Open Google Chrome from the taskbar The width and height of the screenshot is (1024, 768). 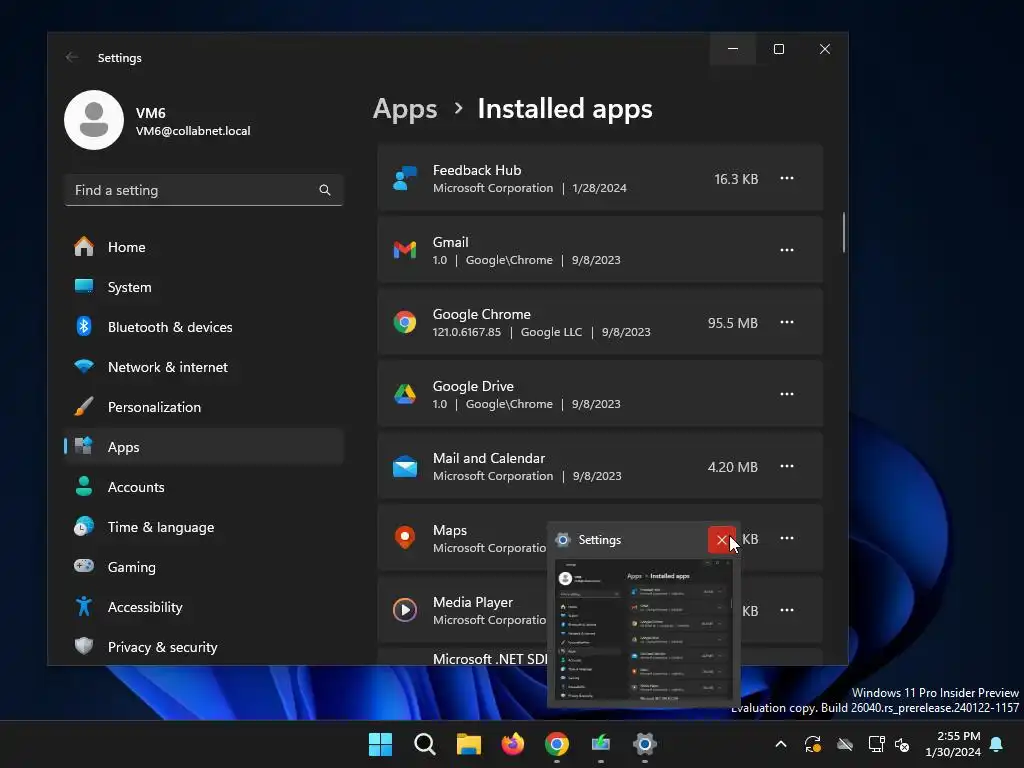556,744
